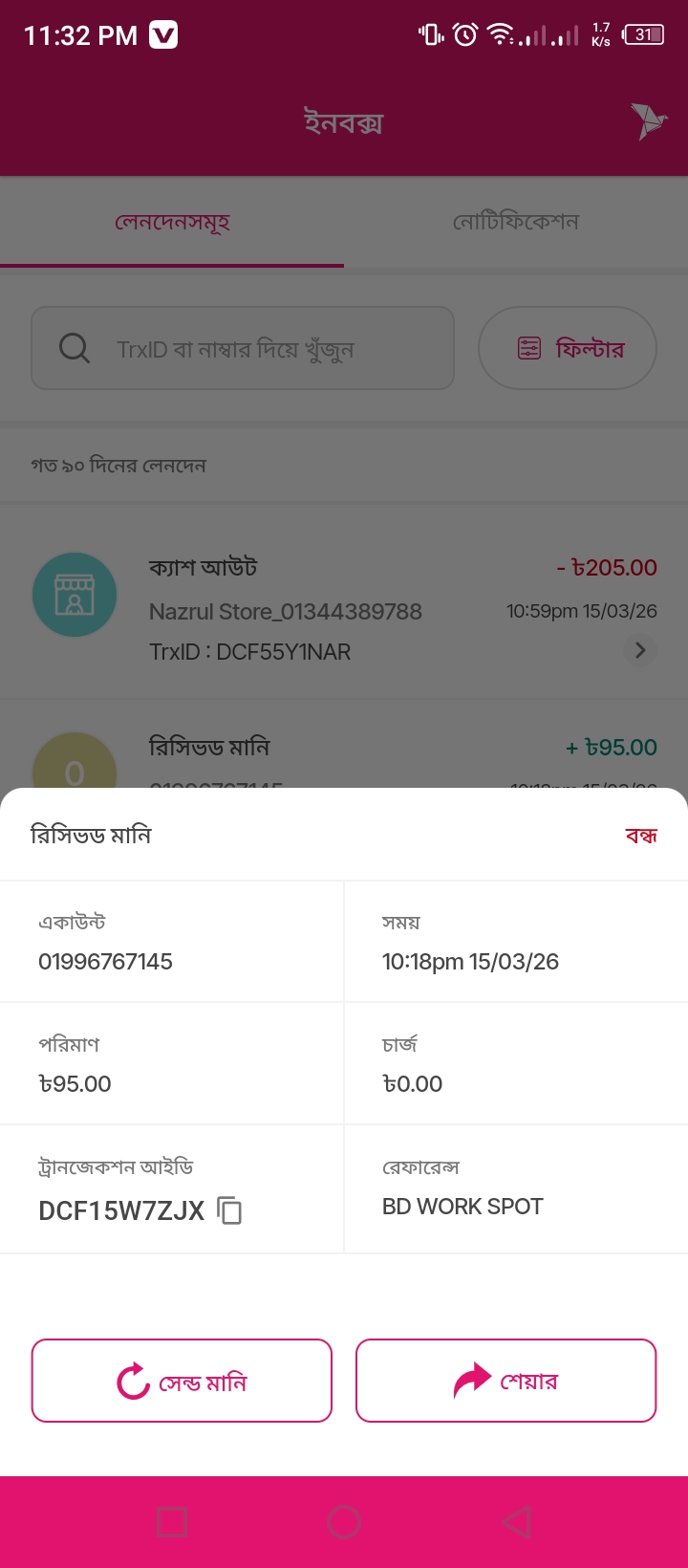The image size is (688, 1568).
Task: Open recent apps square button
Action: pyautogui.click(x=172, y=1521)
